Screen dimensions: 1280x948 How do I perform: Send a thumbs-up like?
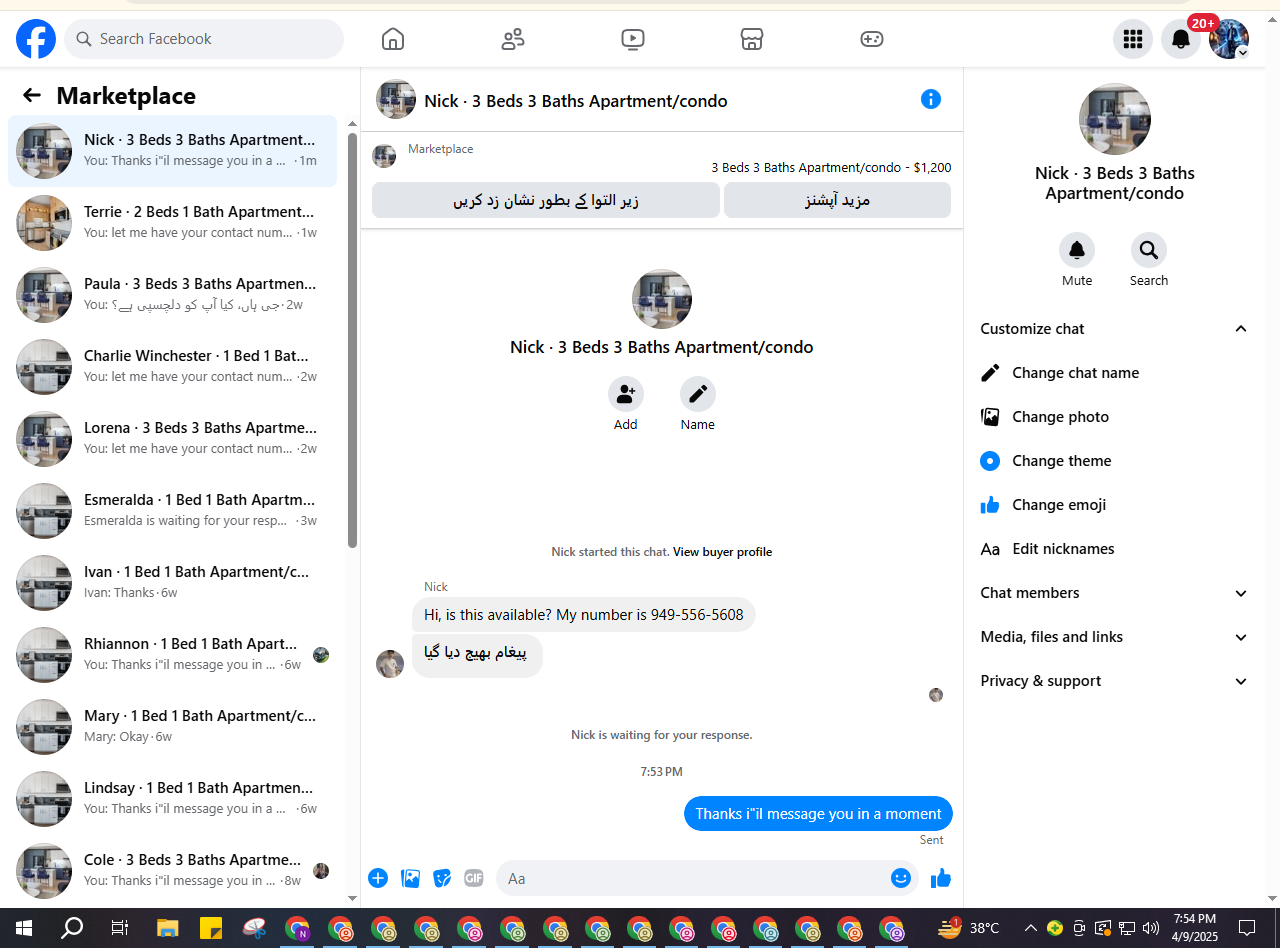tap(941, 878)
